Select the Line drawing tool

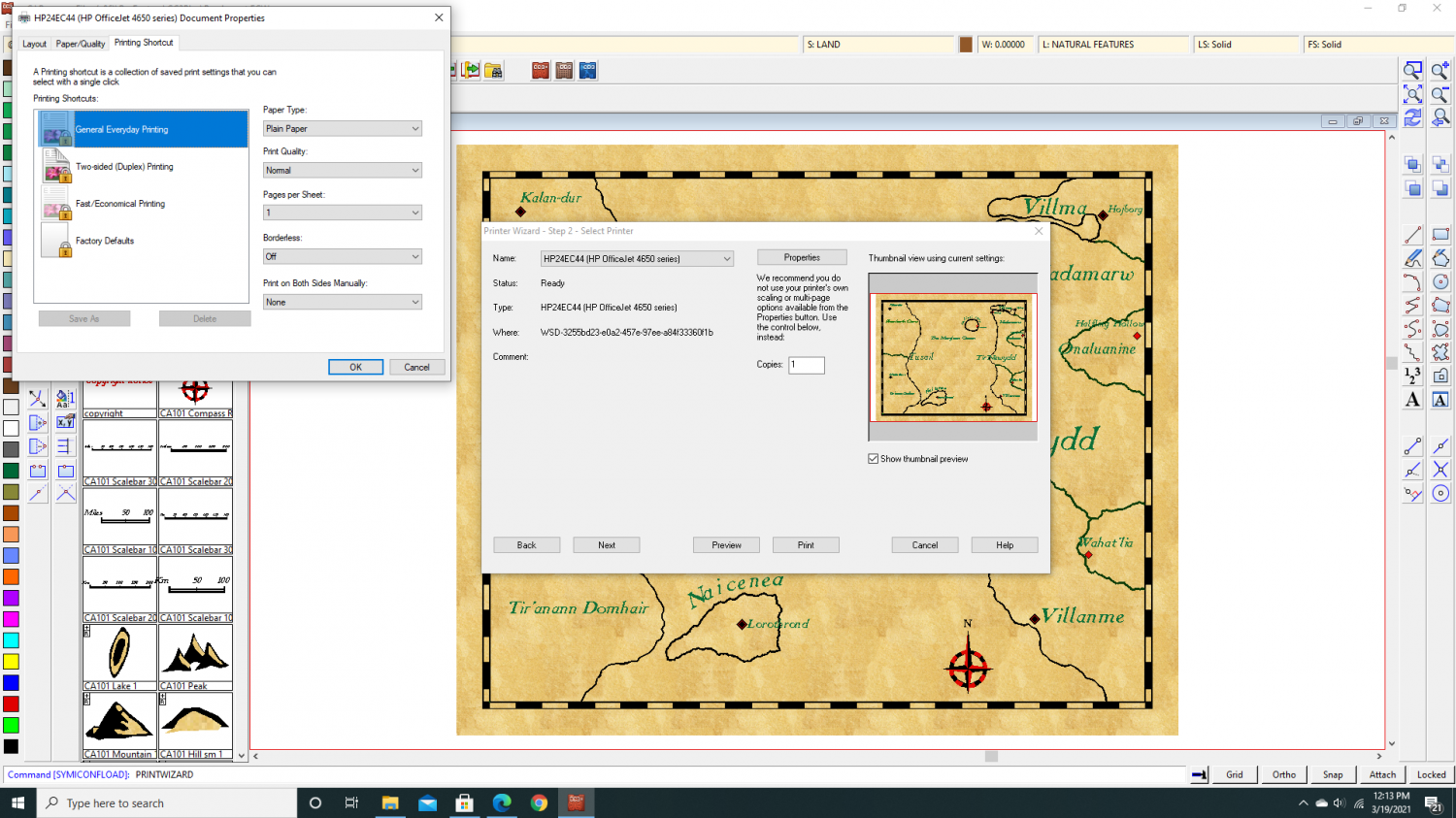(x=1413, y=235)
